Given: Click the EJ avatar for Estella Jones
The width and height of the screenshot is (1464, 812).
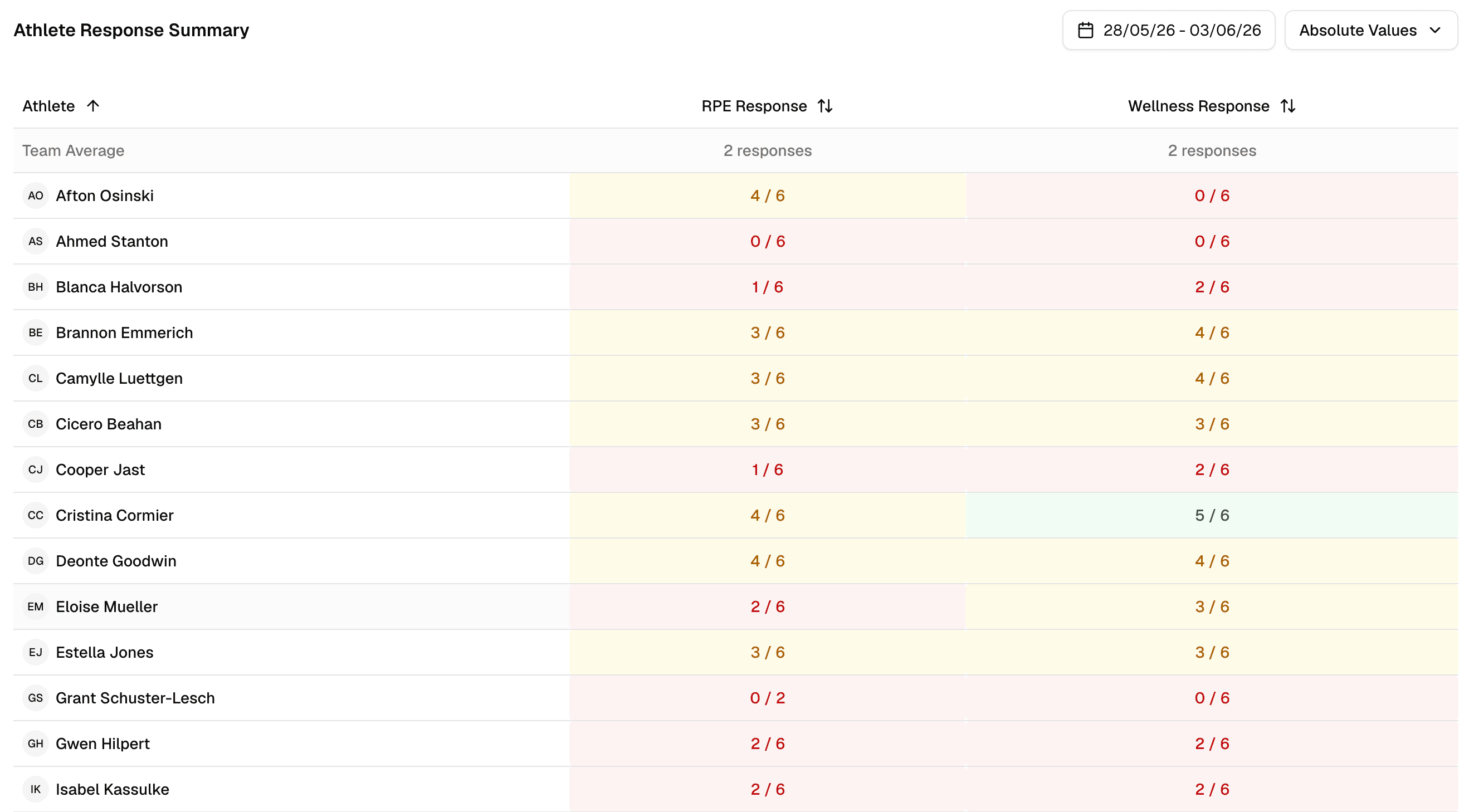Looking at the screenshot, I should (36, 652).
